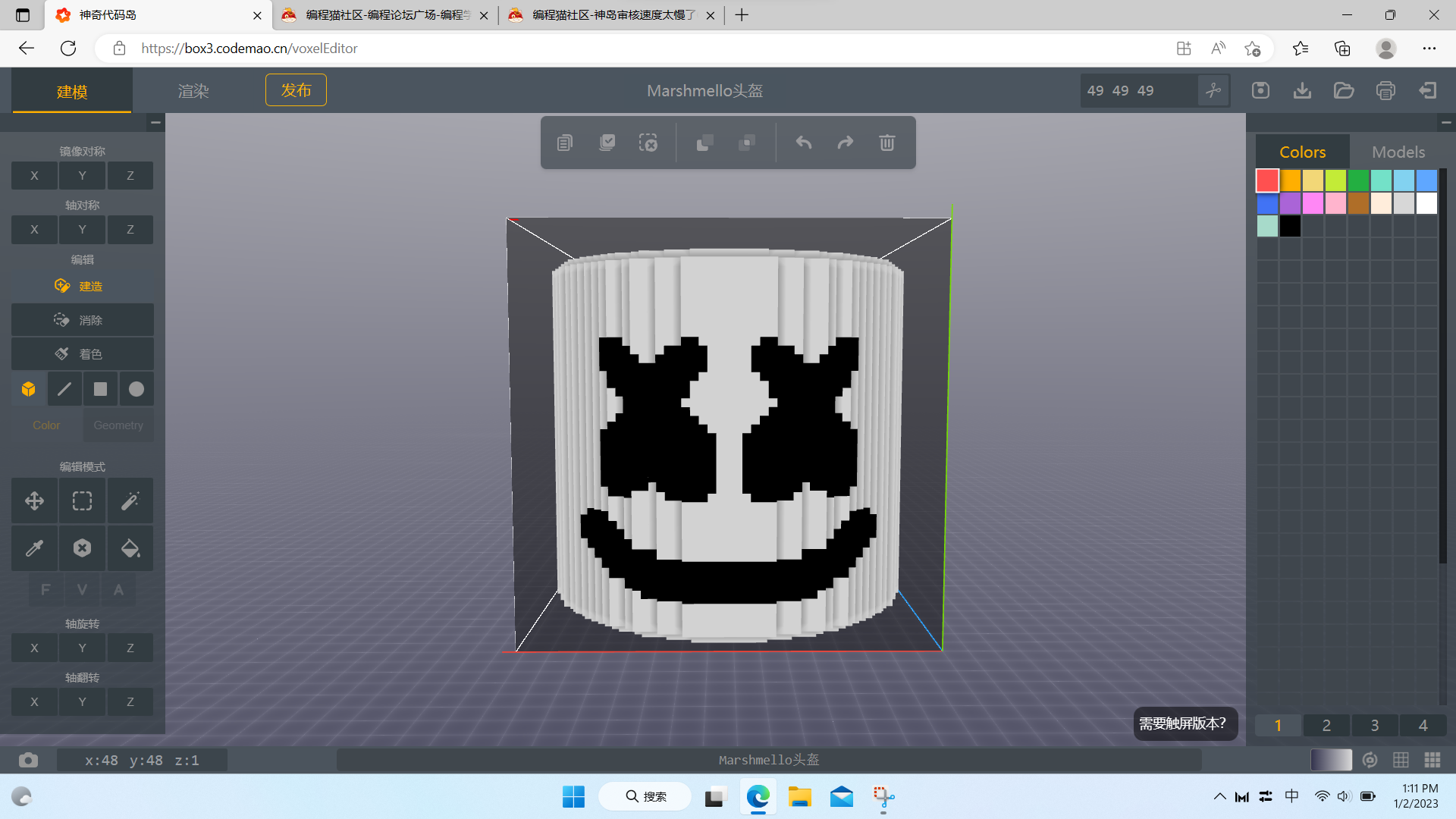Activate the 着色 paint mode
Viewport: 1456px width, 819px height.
tap(82, 354)
